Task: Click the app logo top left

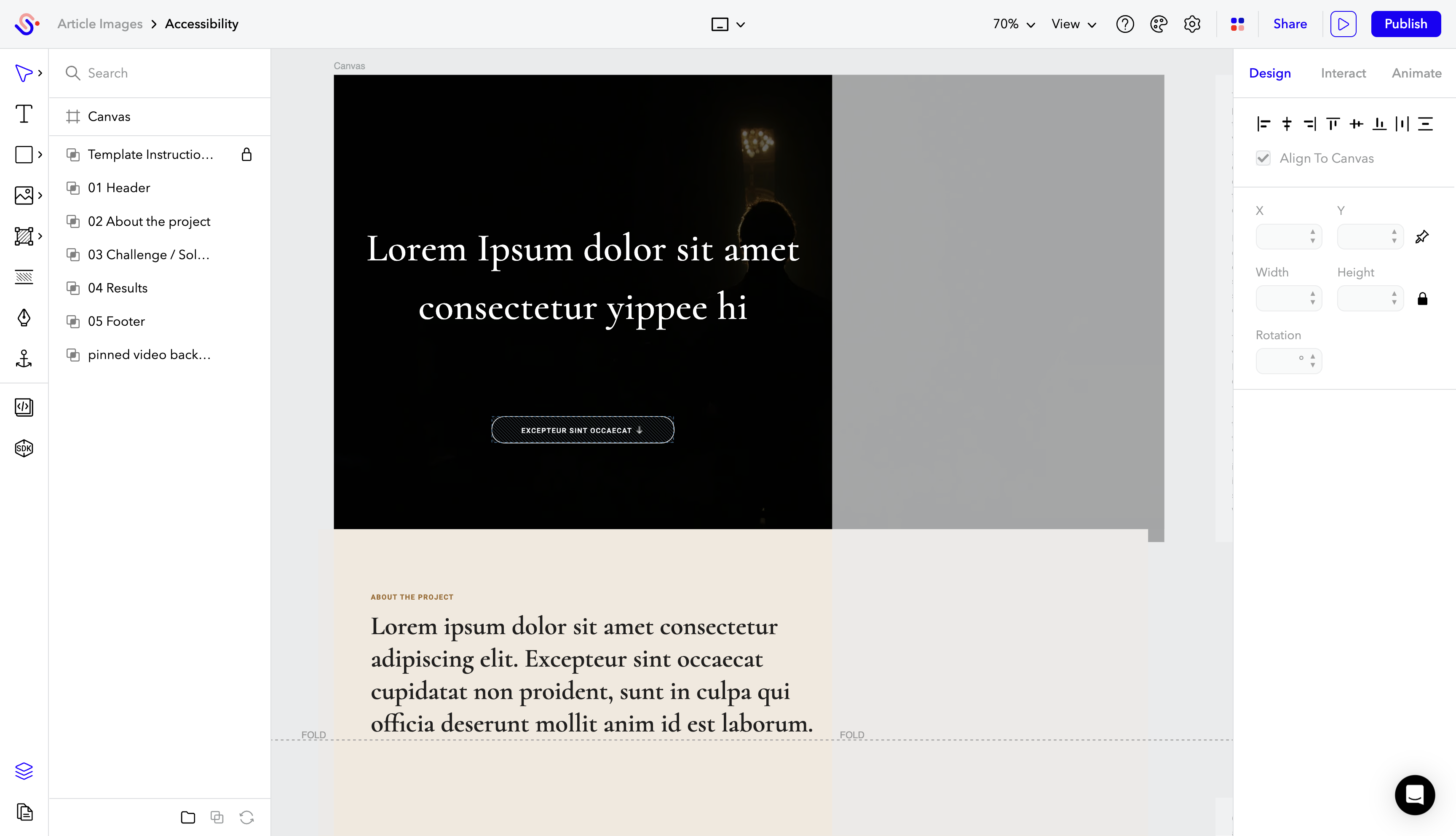Action: [x=27, y=24]
